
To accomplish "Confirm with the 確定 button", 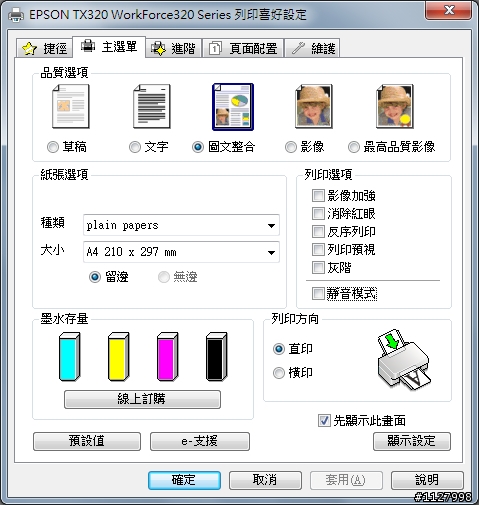I will pos(184,480).
